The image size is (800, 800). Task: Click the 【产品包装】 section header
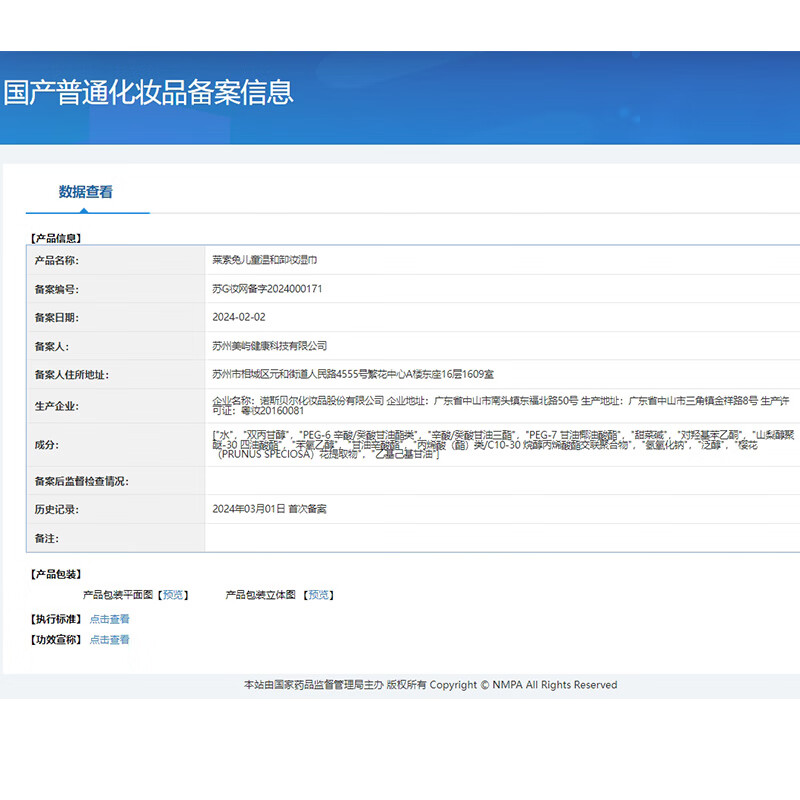pos(56,572)
